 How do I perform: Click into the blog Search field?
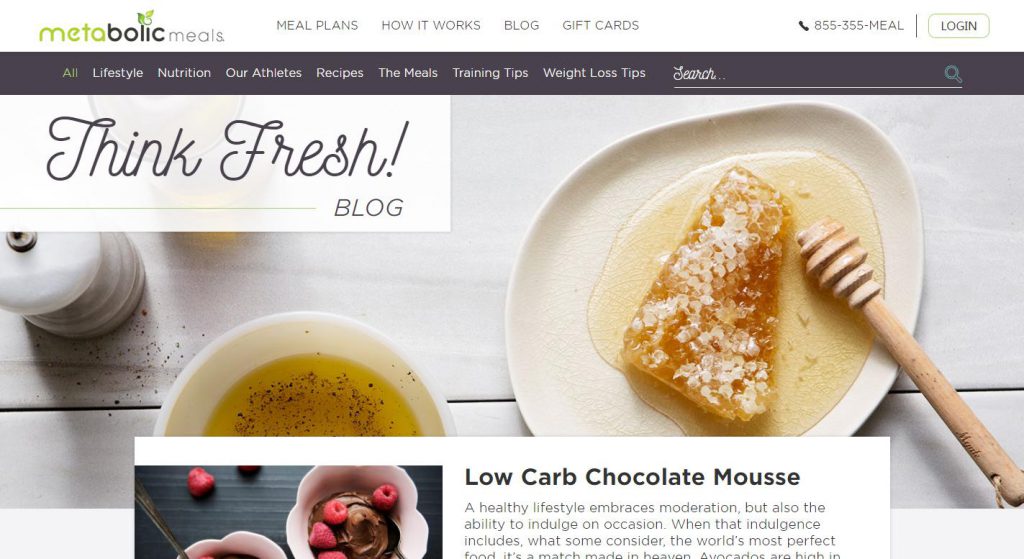pyautogui.click(x=807, y=74)
